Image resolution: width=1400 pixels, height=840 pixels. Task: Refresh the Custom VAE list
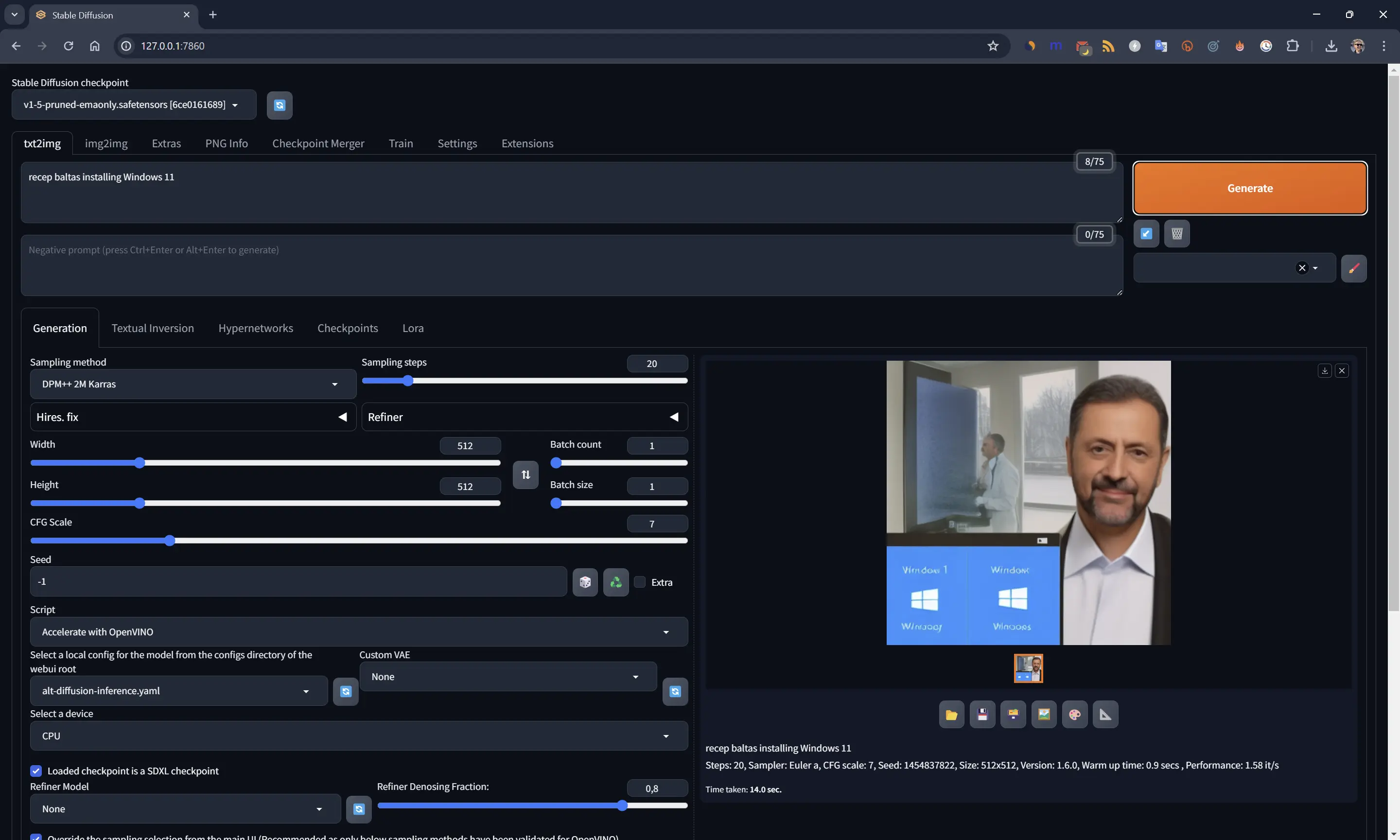[x=675, y=692]
